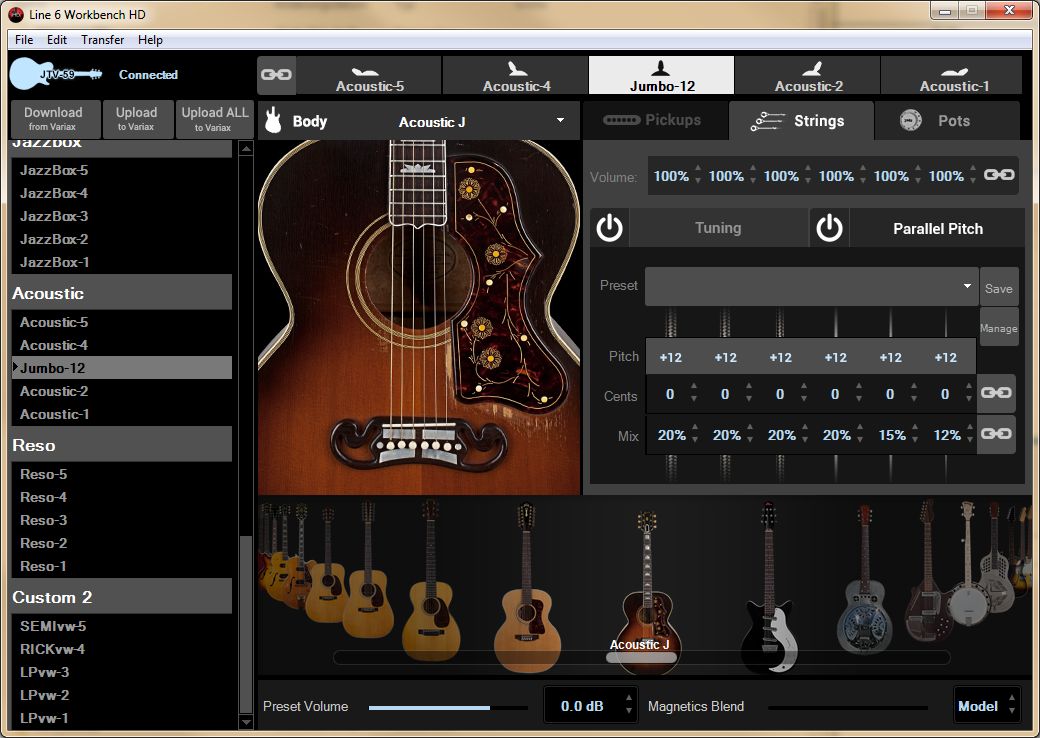Click the 0.0 dB preset volume field
1040x738 pixels.
click(582, 706)
